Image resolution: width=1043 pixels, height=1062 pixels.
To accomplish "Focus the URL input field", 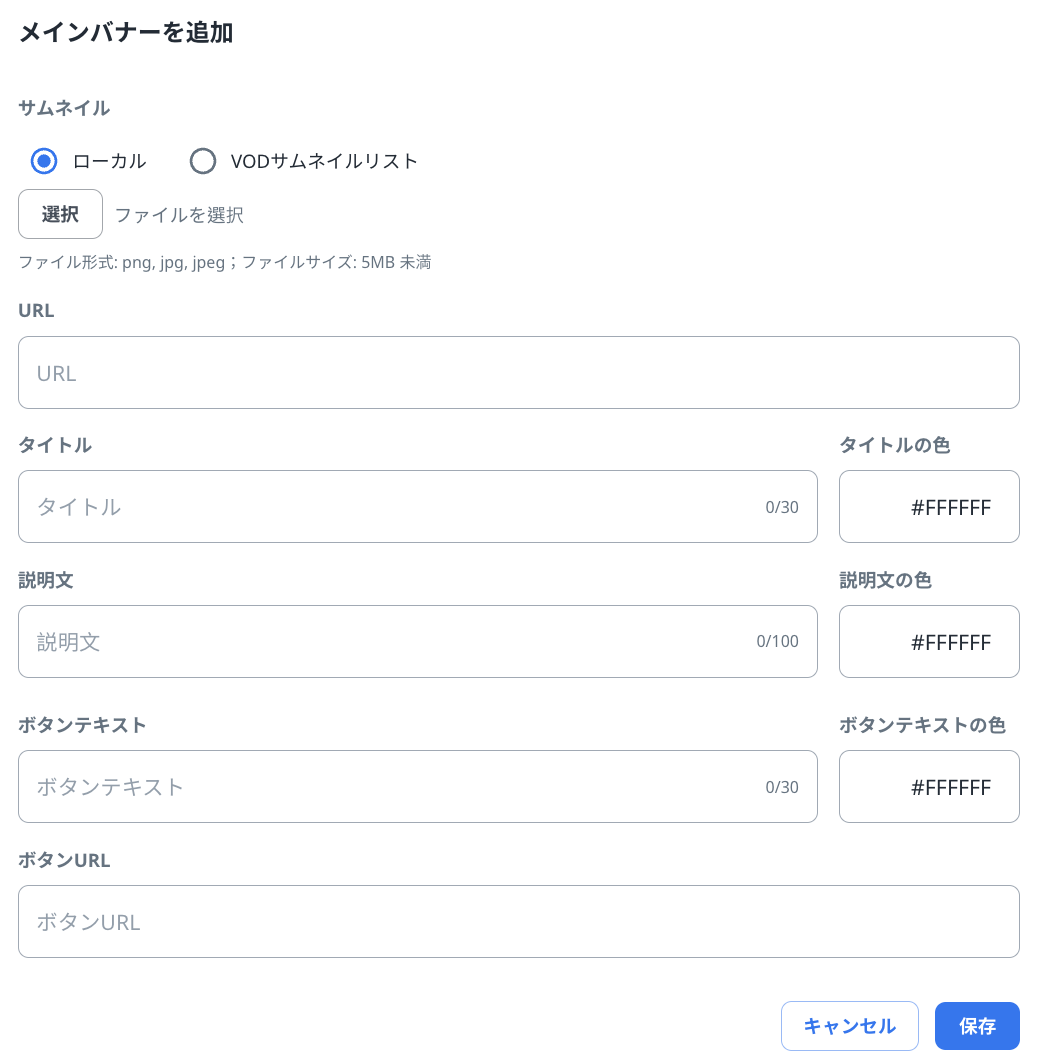I will coord(518,373).
